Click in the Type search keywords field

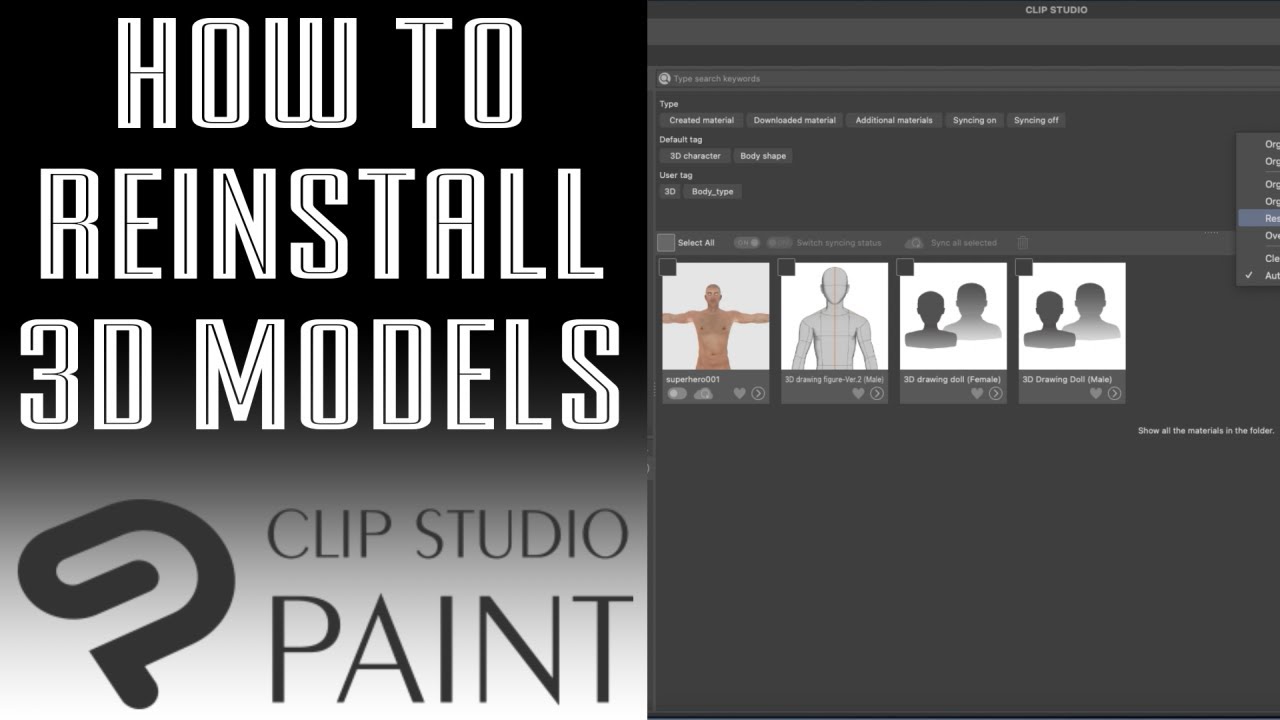[x=965, y=78]
